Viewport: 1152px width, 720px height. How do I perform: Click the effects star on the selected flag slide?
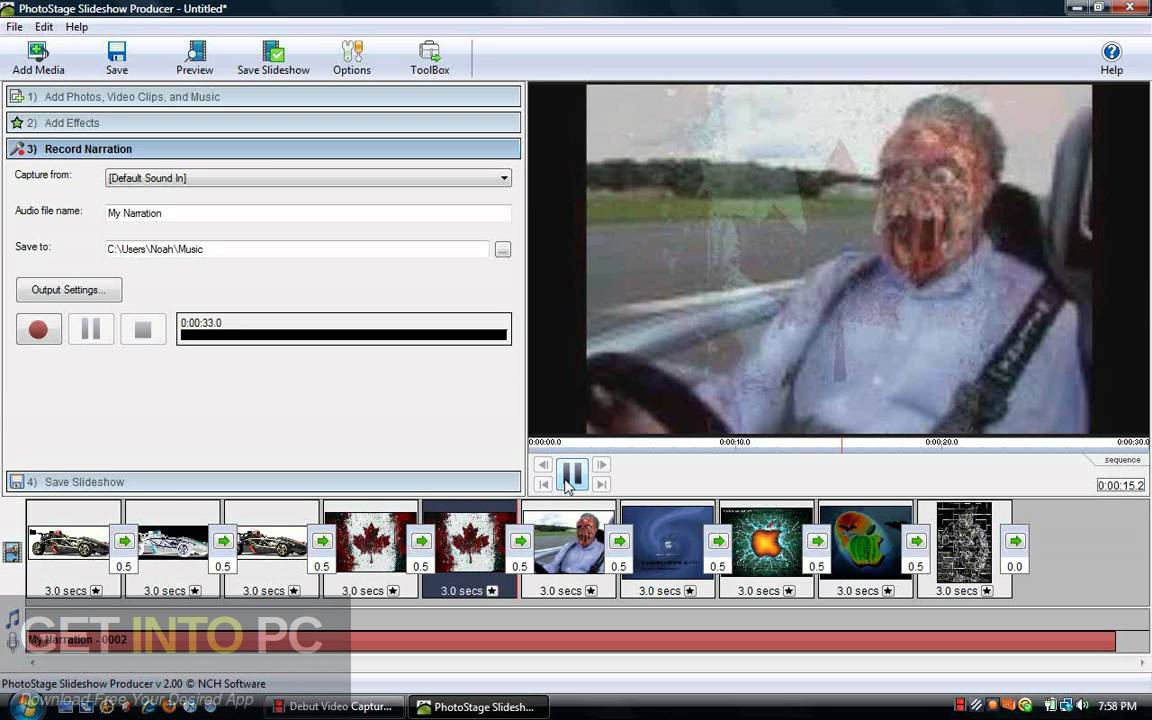click(492, 591)
